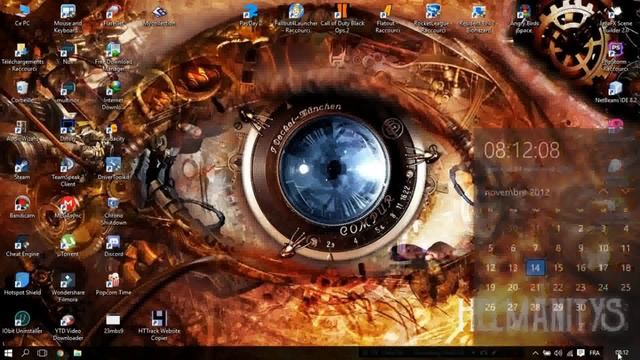Viewport: 640px width, 360px height.
Task: Launch Bandicam recorder
Action: [x=22, y=207]
